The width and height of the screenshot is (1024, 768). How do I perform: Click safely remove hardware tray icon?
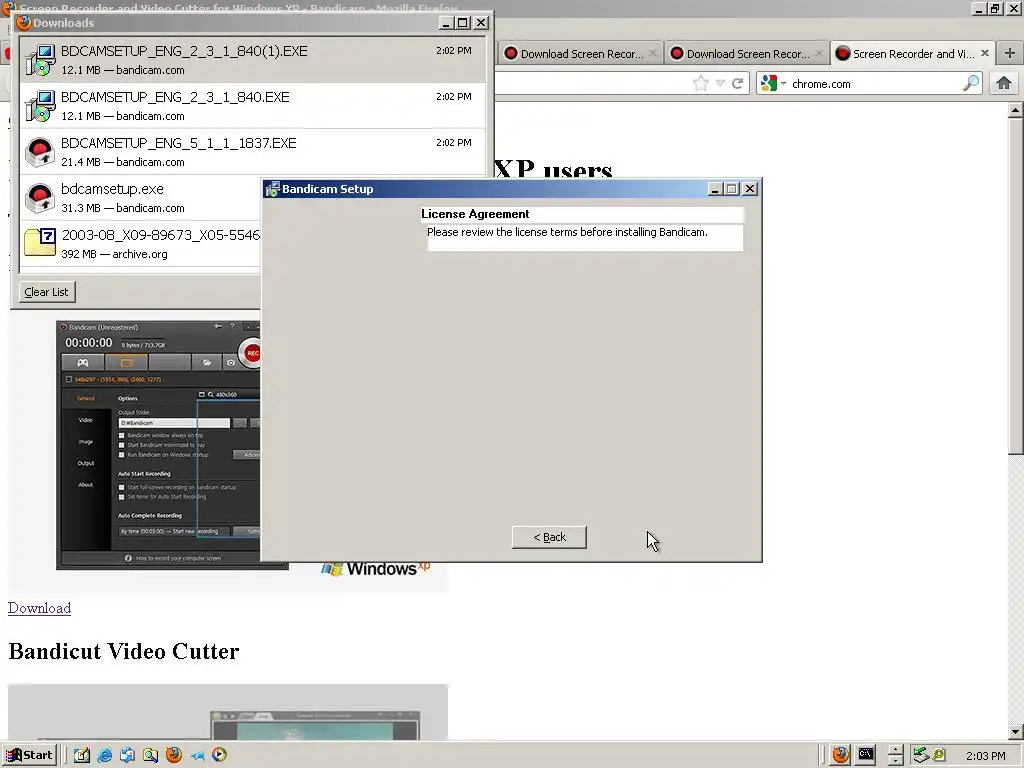click(921, 755)
